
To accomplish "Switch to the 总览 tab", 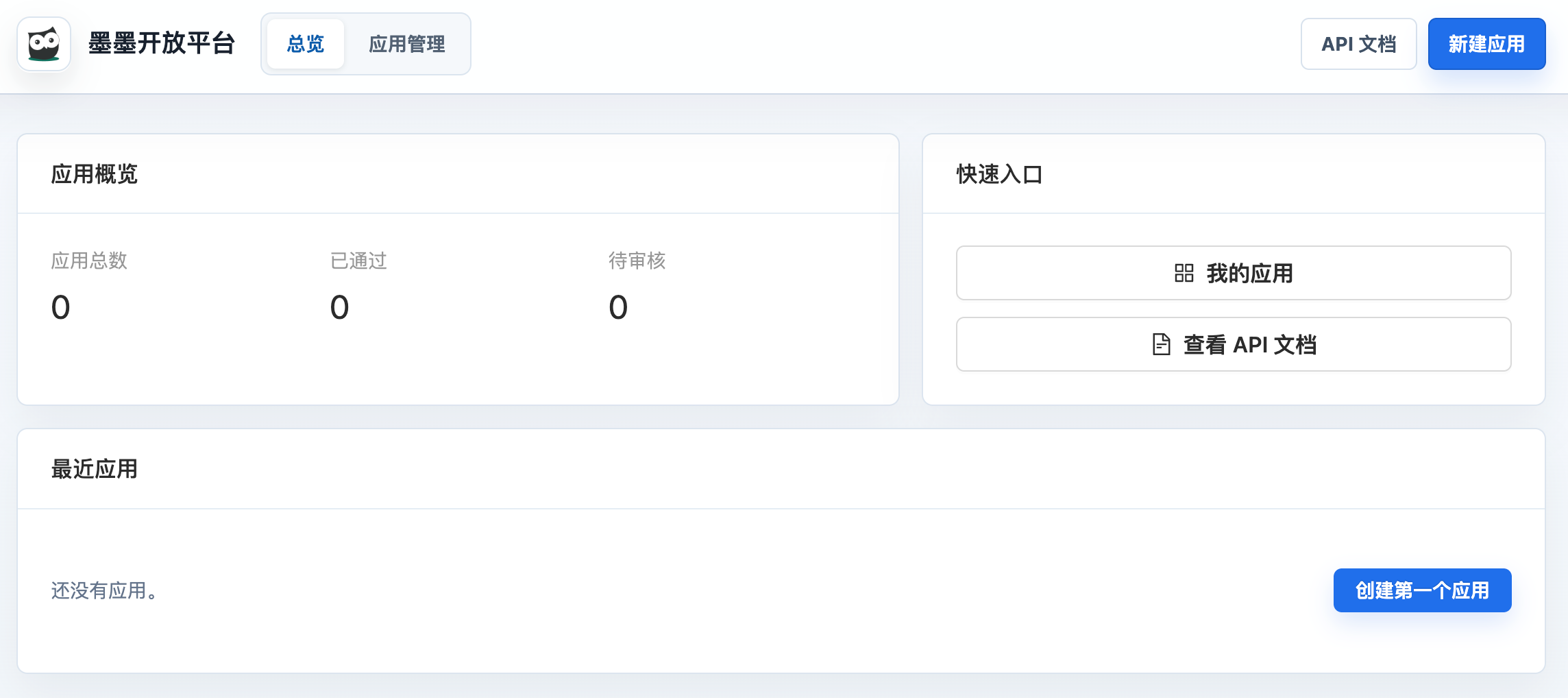I will 306,44.
